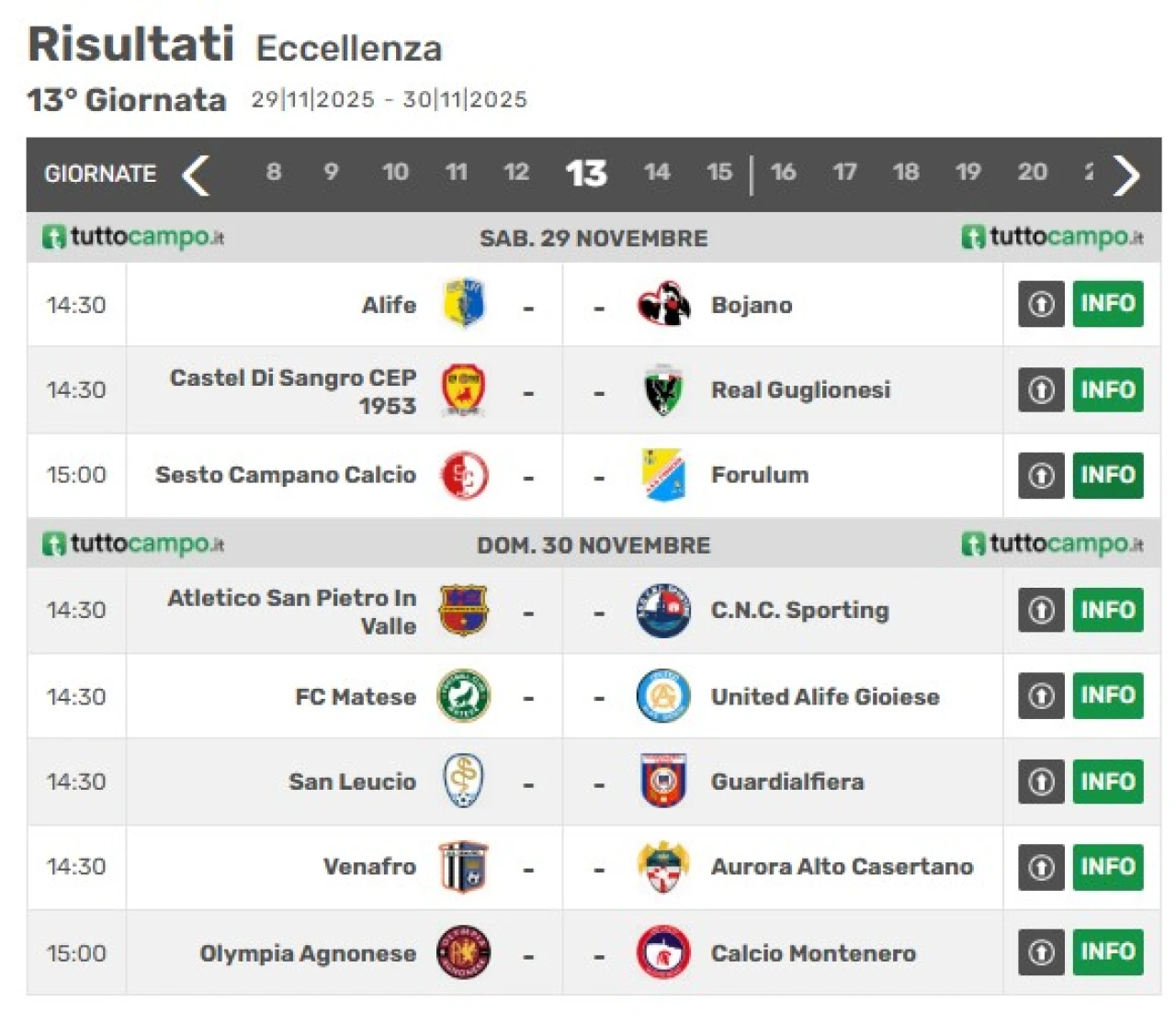Click the arrow icon in the Venafro row
1176x1024 pixels.
pos(1041,866)
